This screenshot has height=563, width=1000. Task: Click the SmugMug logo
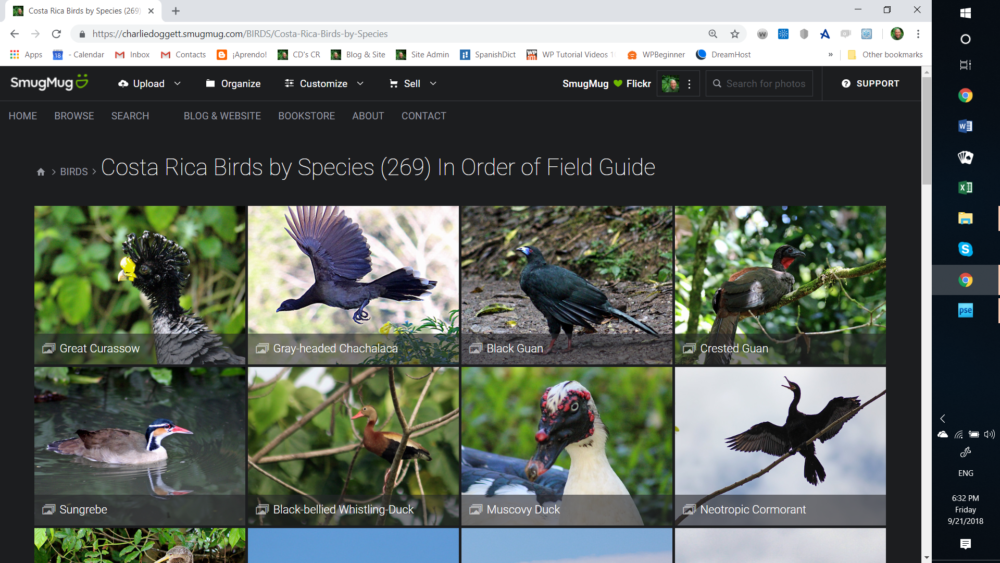coord(49,83)
